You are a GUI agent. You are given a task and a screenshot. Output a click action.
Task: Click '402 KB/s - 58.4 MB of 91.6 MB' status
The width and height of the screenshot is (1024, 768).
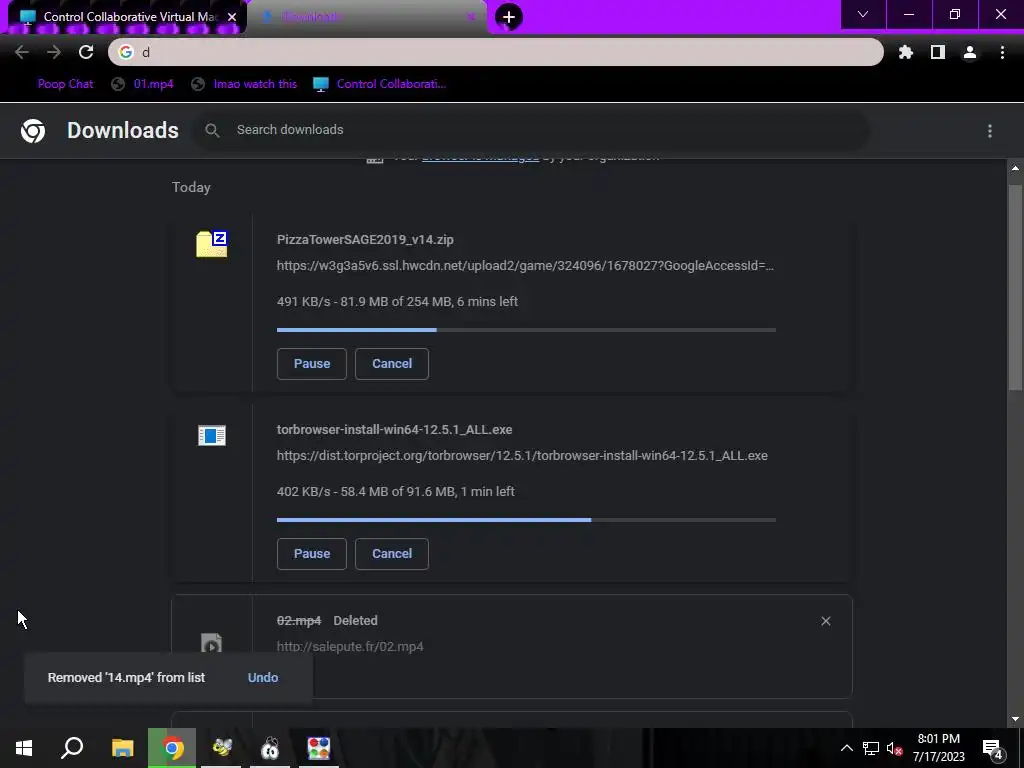(x=396, y=492)
